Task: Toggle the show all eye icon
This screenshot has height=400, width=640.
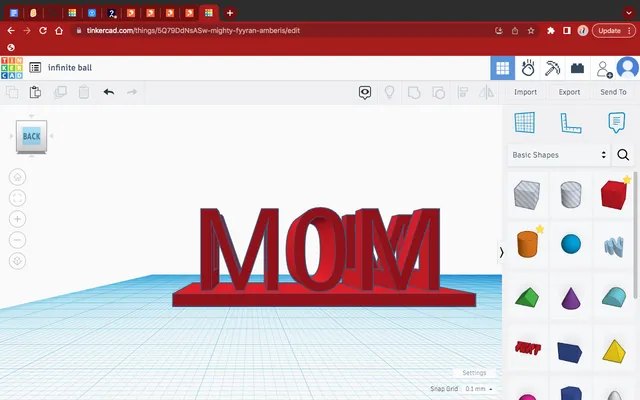Action: (366, 92)
